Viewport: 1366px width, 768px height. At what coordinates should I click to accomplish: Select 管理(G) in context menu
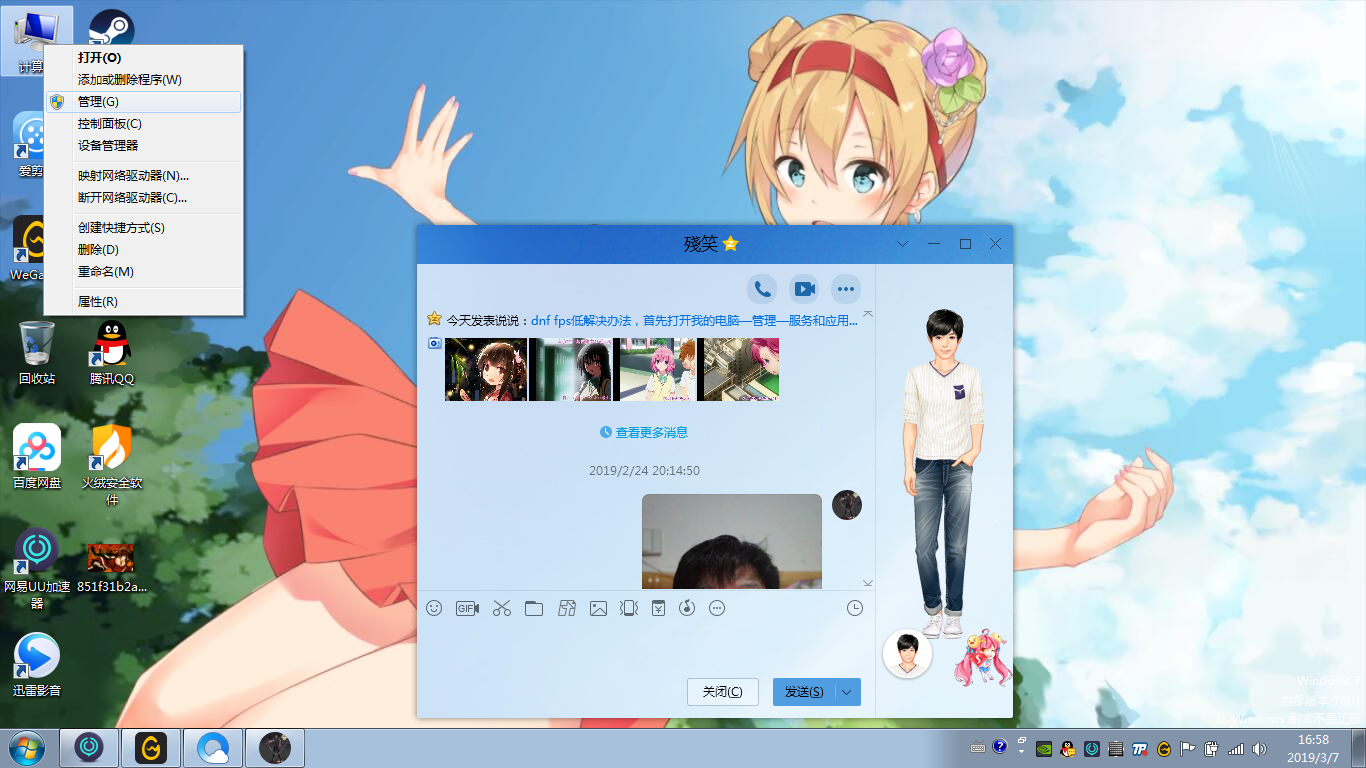coord(143,102)
